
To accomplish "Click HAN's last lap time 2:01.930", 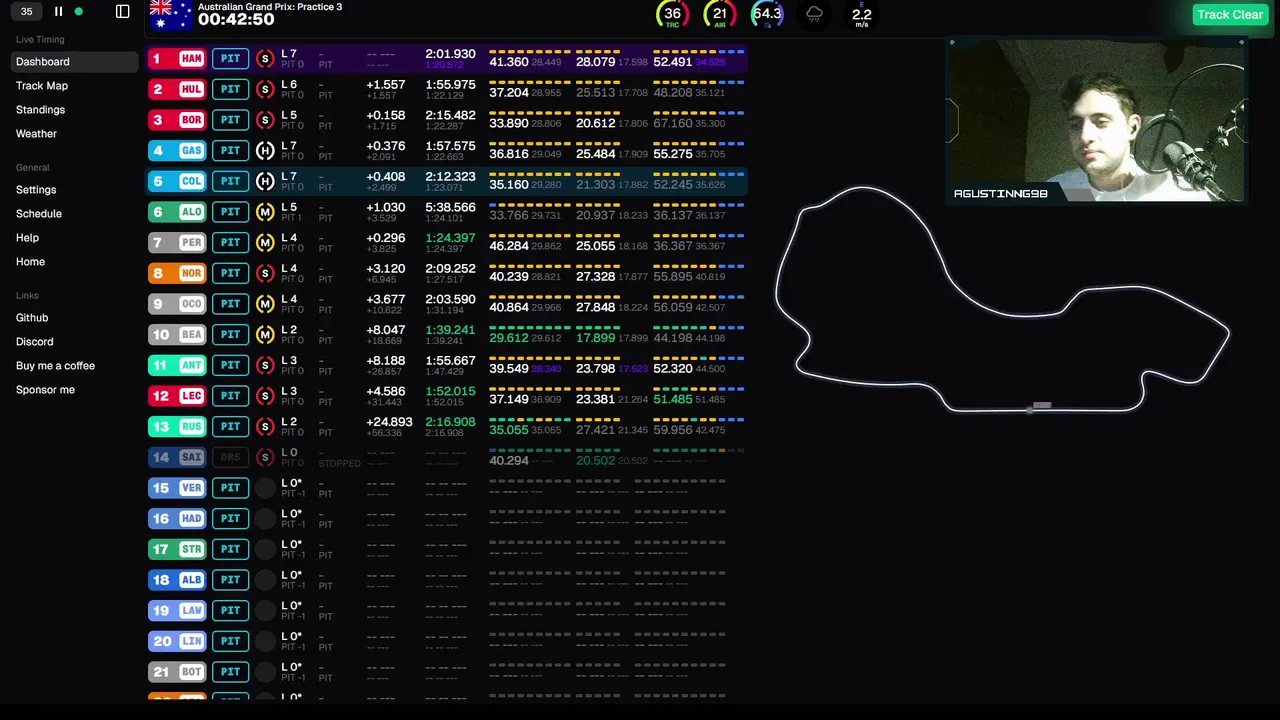I will [x=450, y=54].
